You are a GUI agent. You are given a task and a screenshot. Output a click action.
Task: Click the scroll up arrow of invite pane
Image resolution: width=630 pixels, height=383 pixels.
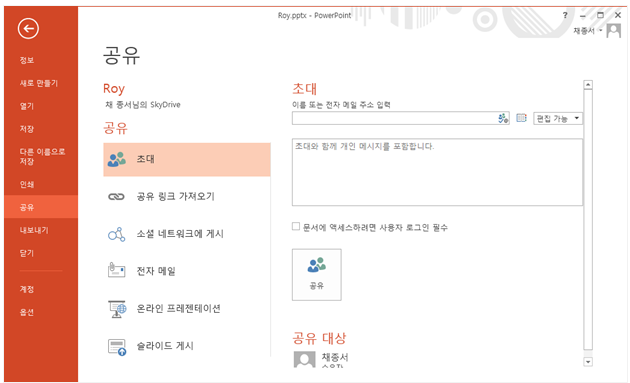pyautogui.click(x=588, y=84)
